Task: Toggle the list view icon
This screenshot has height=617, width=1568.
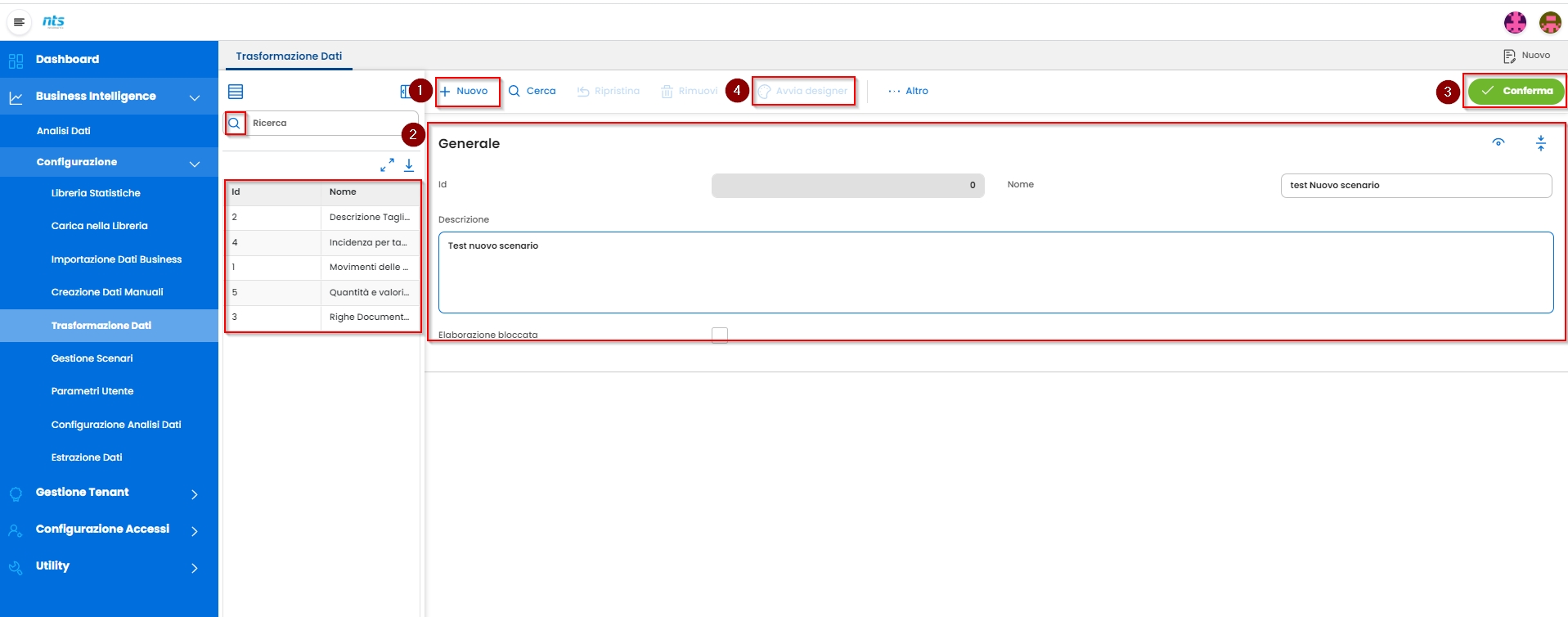Action: (236, 92)
